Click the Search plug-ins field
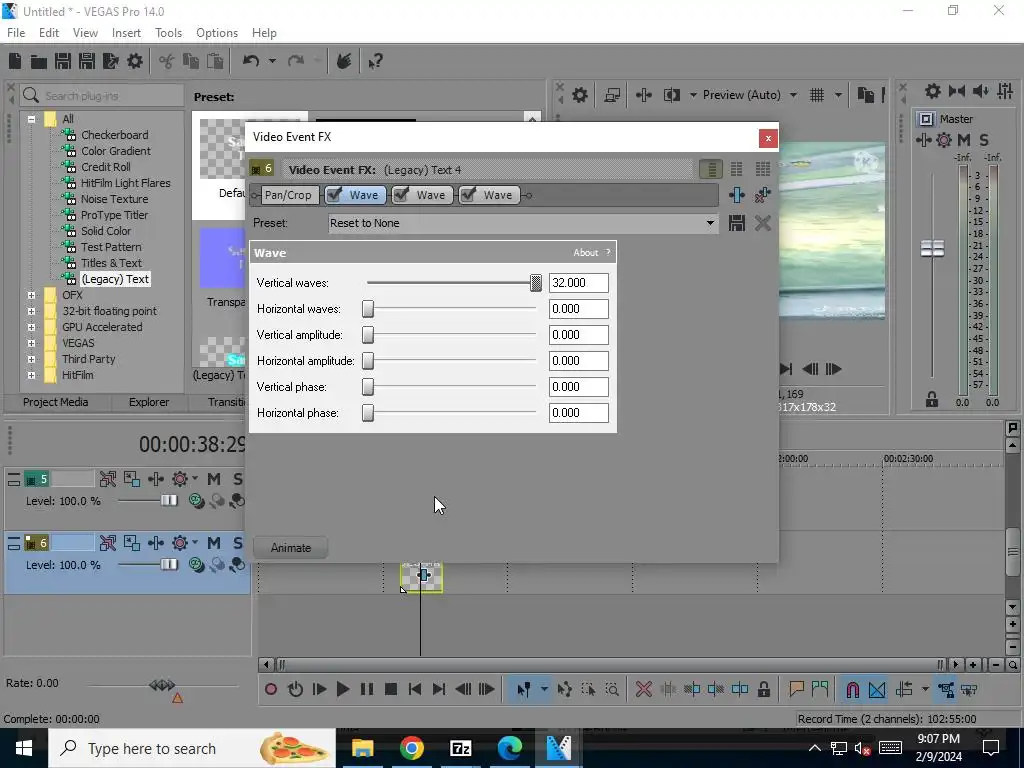Image resolution: width=1024 pixels, height=768 pixels. [x=102, y=96]
